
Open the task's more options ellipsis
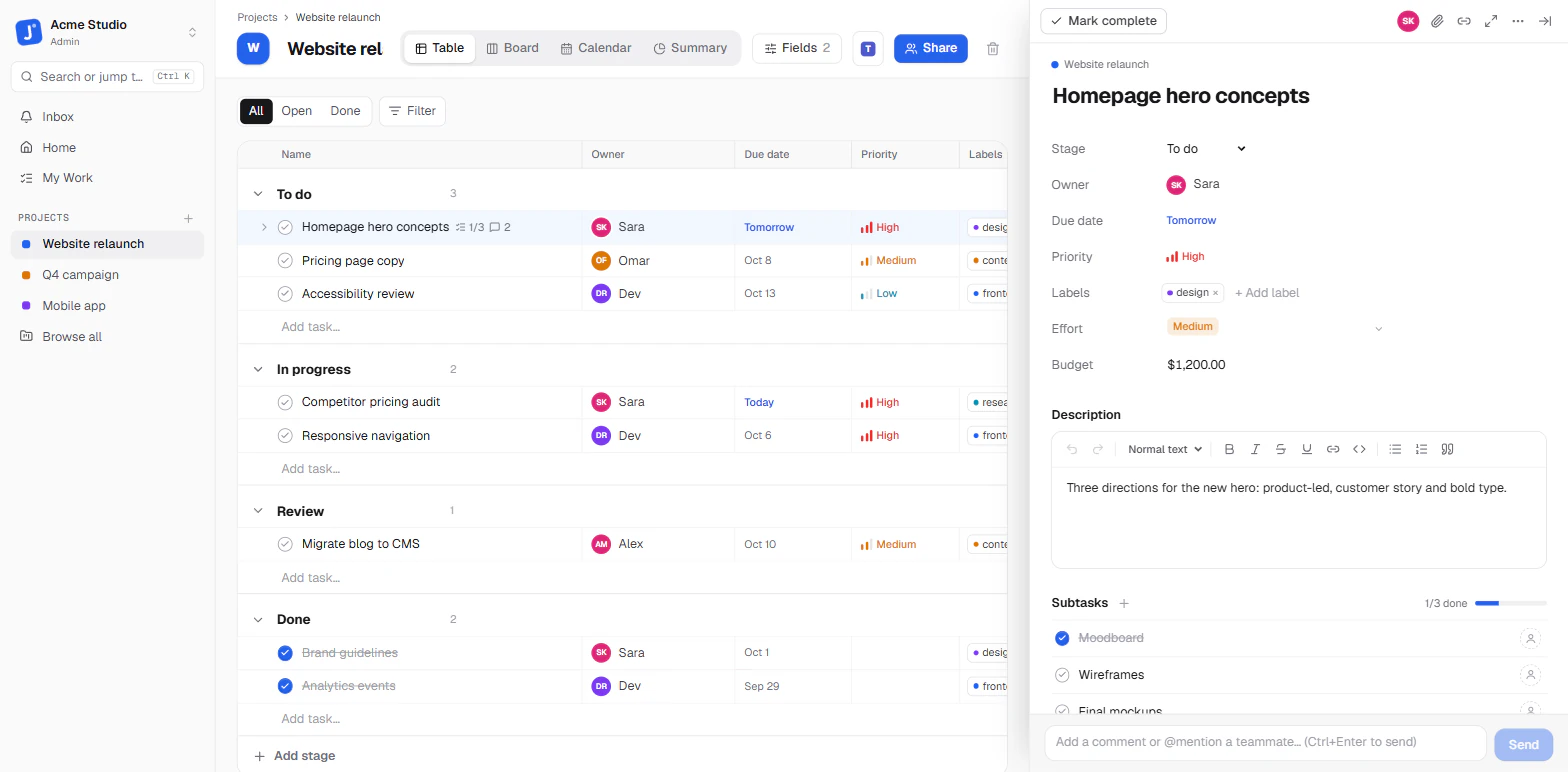1518,21
